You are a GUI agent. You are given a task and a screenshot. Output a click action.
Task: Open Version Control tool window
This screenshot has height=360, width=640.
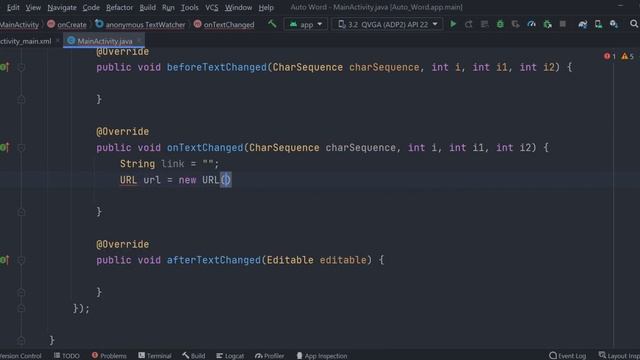click(20, 356)
